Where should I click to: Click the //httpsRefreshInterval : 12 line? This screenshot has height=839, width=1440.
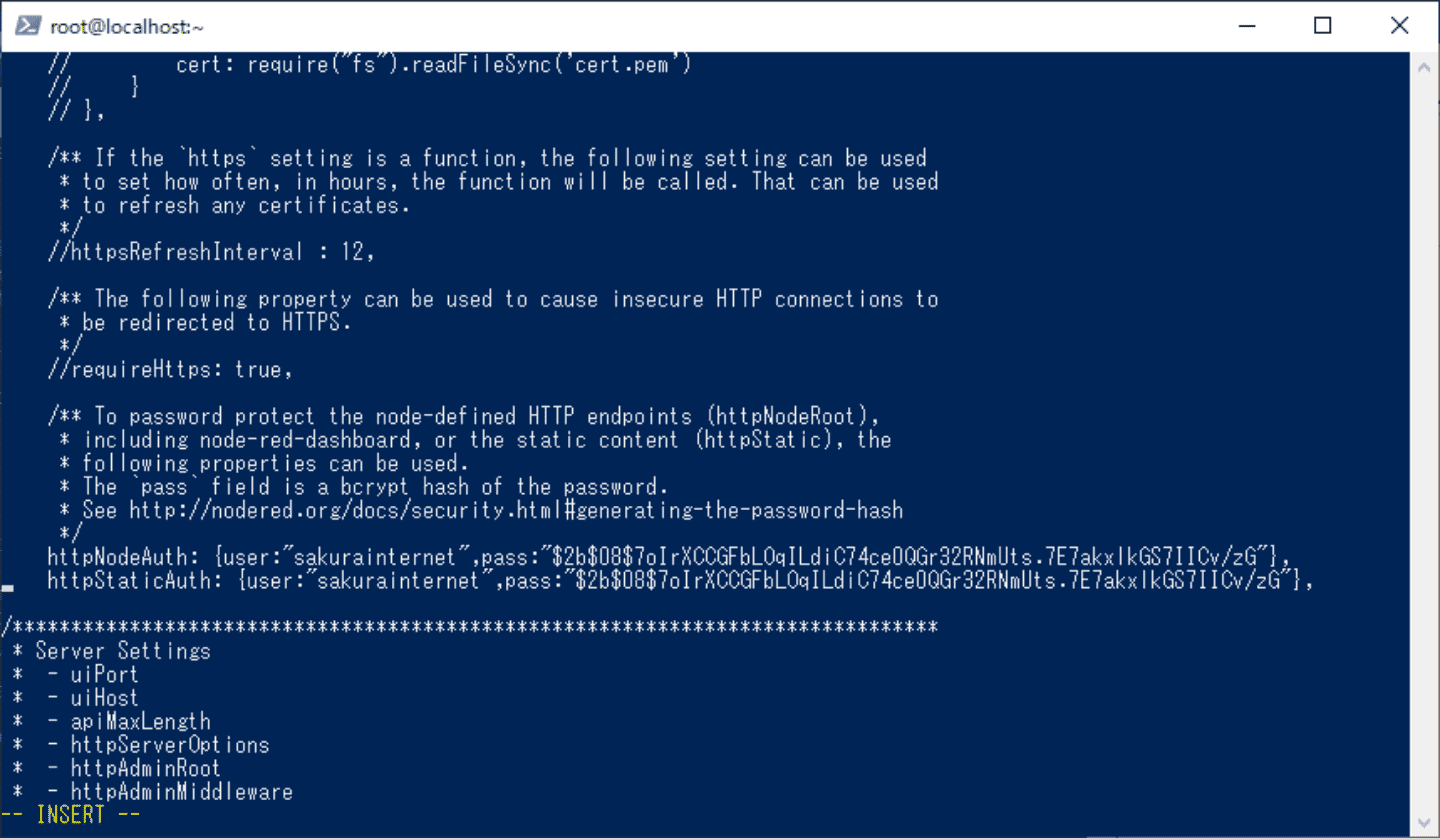coord(211,252)
